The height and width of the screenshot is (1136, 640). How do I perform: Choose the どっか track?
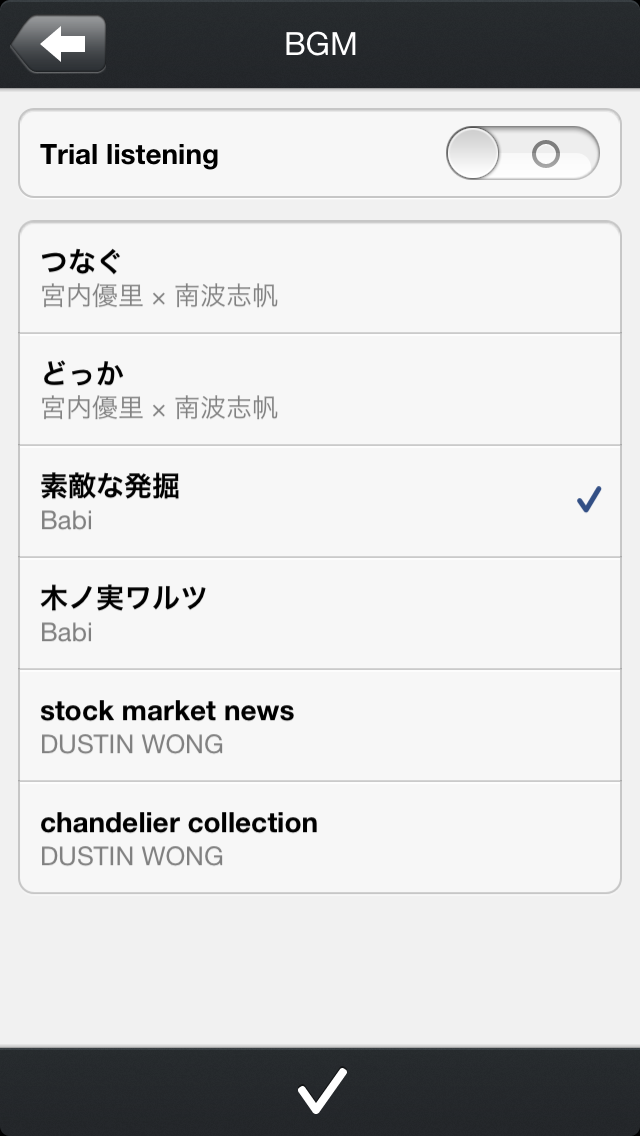pos(83,374)
